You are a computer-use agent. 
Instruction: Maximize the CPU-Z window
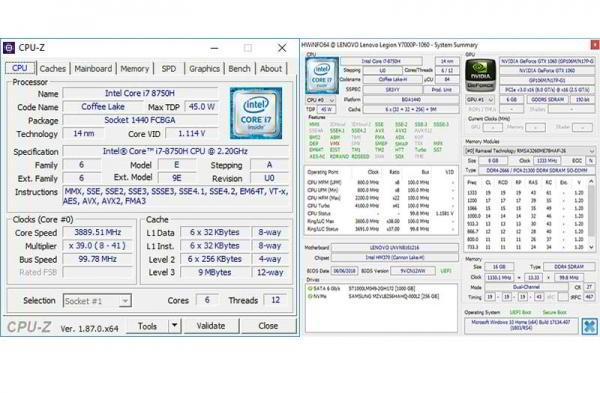248,48
